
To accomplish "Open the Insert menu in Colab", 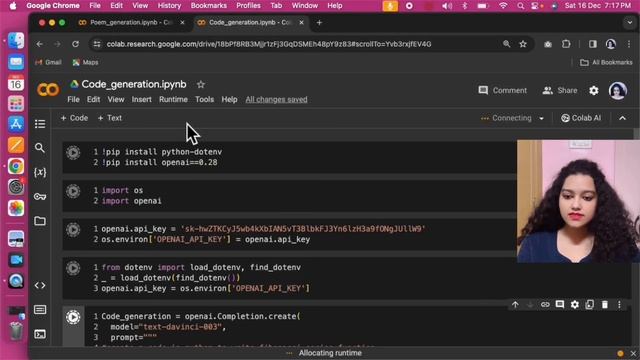I will [x=141, y=100].
